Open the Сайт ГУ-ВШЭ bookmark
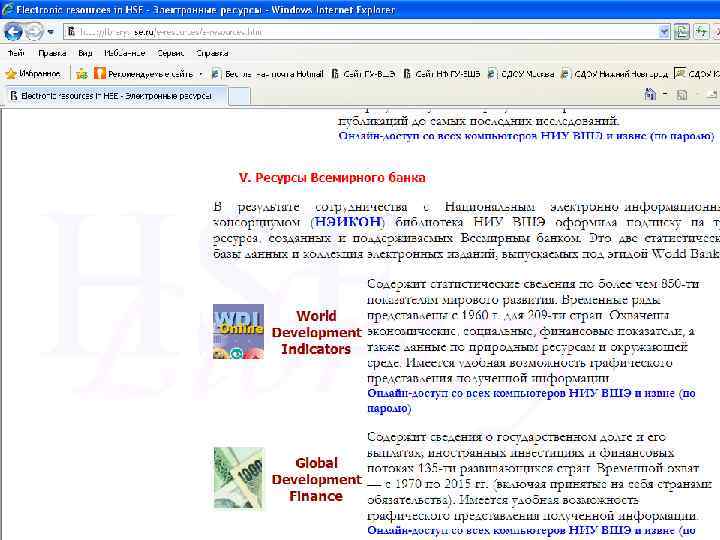 click(364, 73)
